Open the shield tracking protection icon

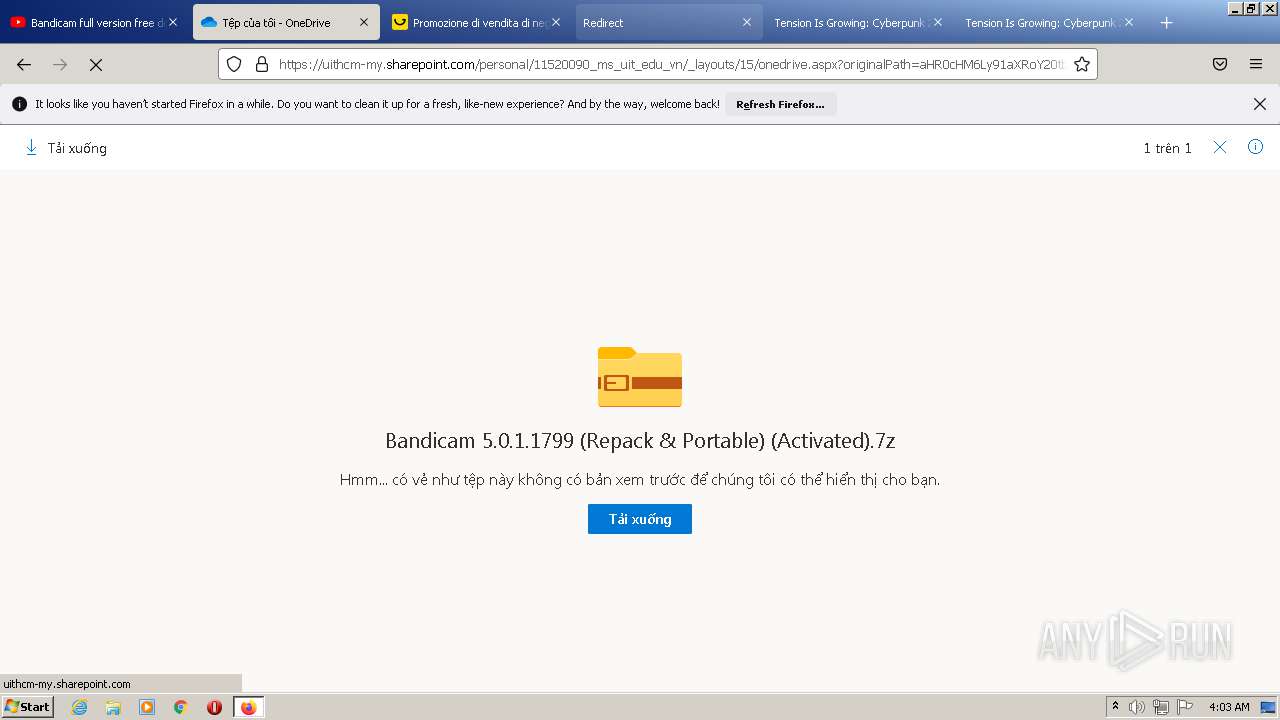click(234, 64)
